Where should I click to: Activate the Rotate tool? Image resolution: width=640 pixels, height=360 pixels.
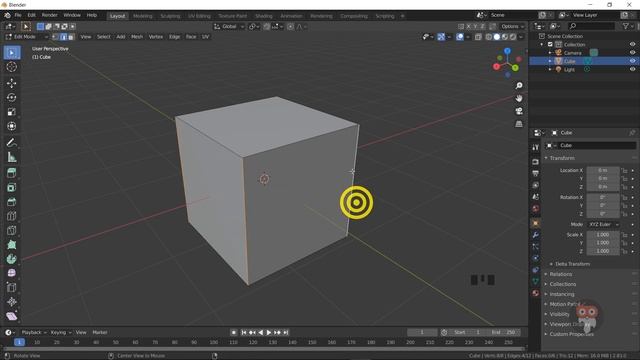point(12,98)
